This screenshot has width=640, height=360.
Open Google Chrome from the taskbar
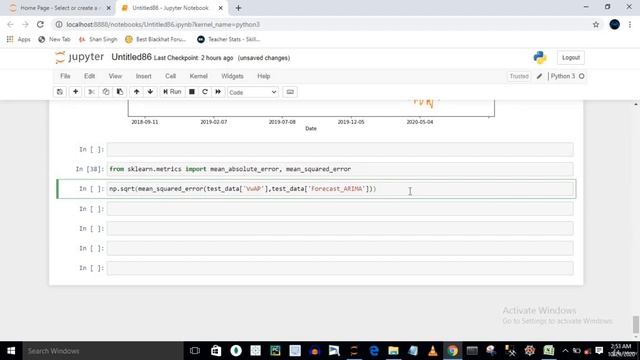(452, 351)
